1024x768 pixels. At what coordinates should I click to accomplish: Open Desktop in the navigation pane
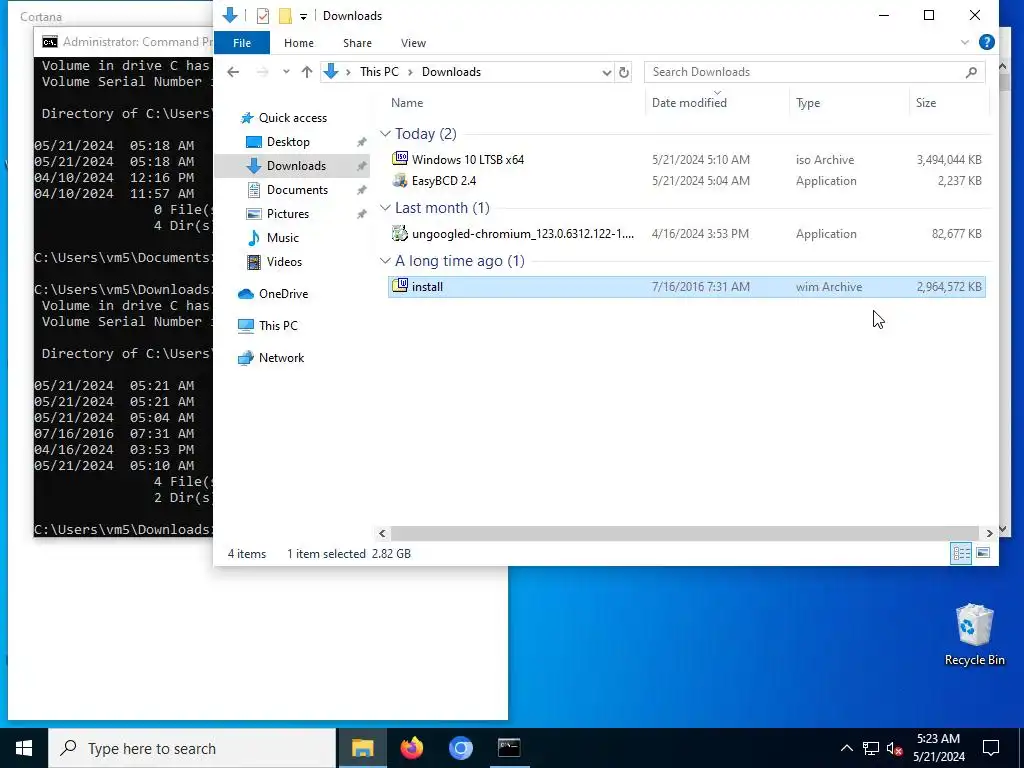(x=288, y=142)
